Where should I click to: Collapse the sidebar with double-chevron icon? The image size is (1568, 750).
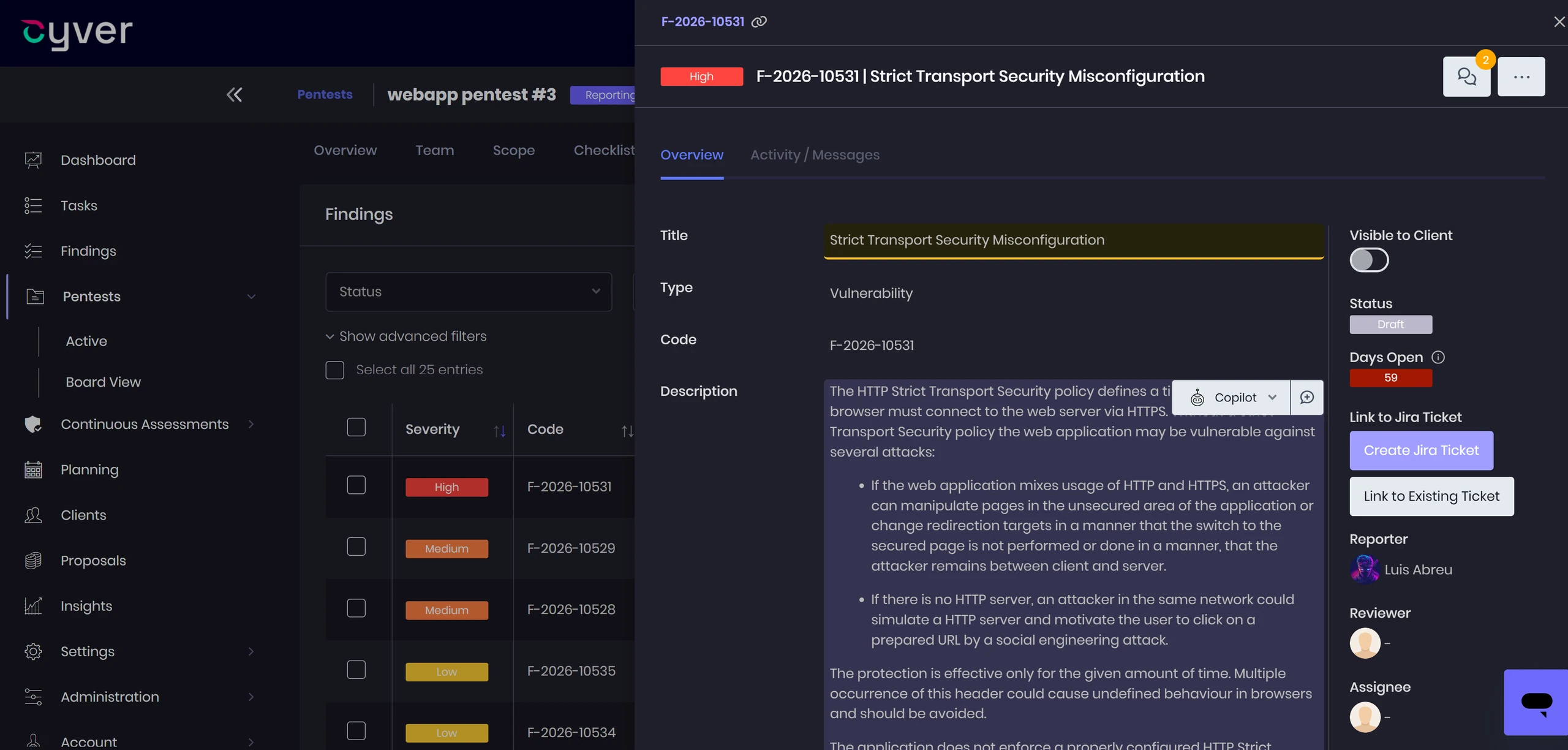pos(234,94)
